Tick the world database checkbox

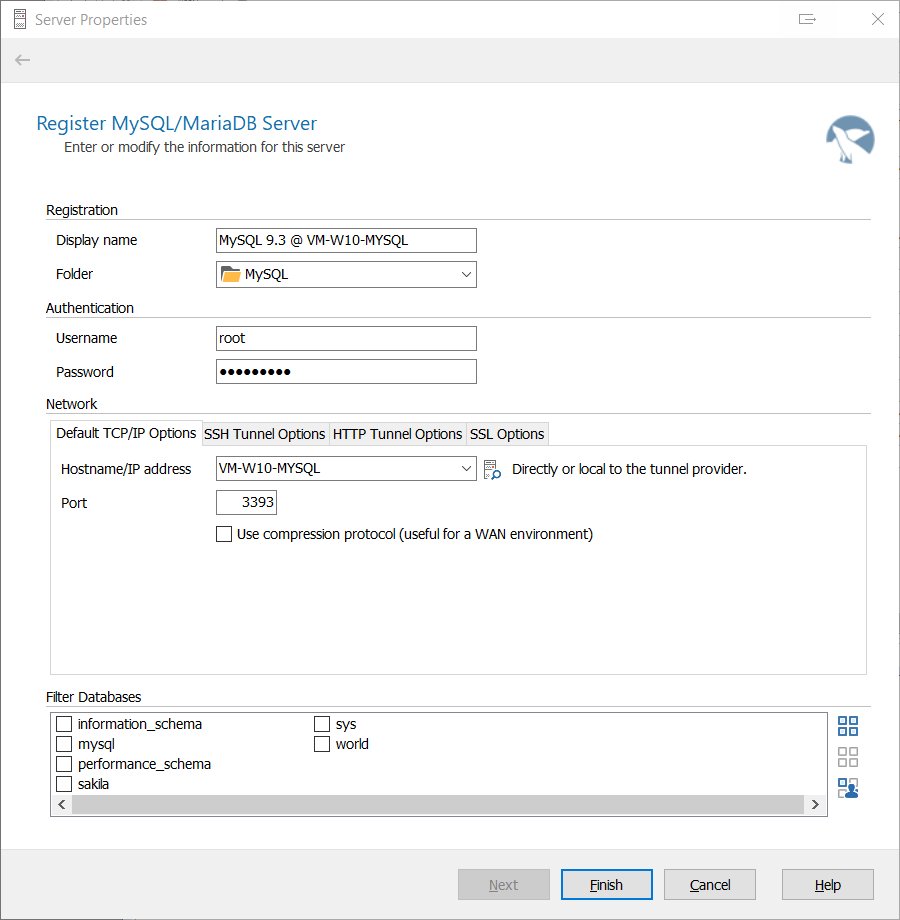click(322, 744)
